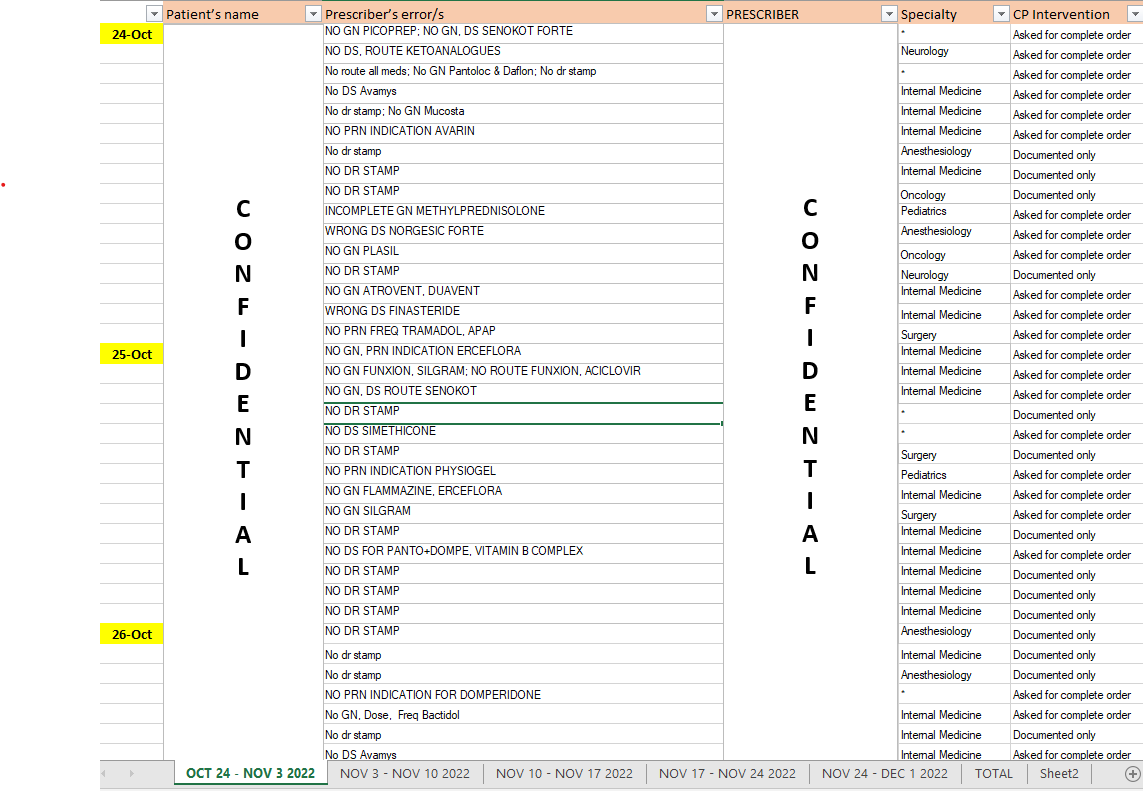Switch to the NOV 3 - NOV 10 2022 sheet
The width and height of the screenshot is (1143, 791).
click(x=405, y=774)
